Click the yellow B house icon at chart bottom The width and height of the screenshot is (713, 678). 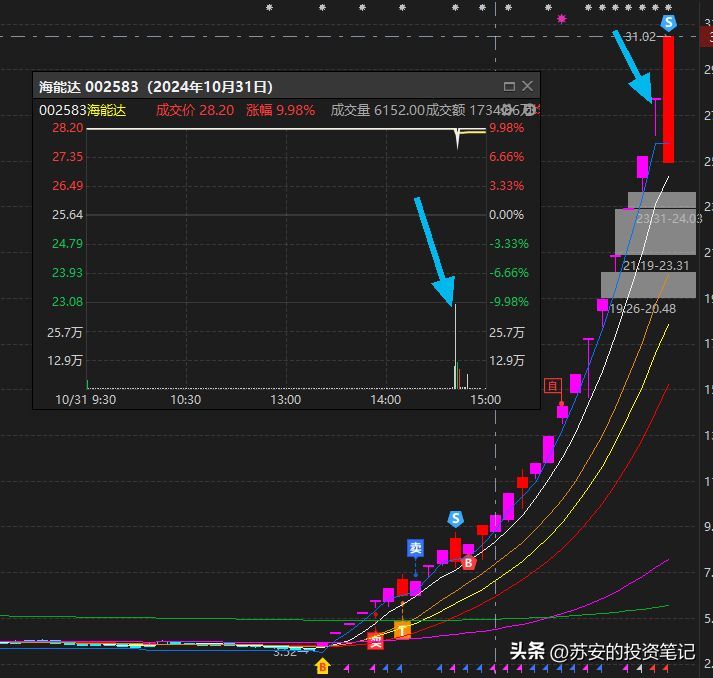(323, 664)
